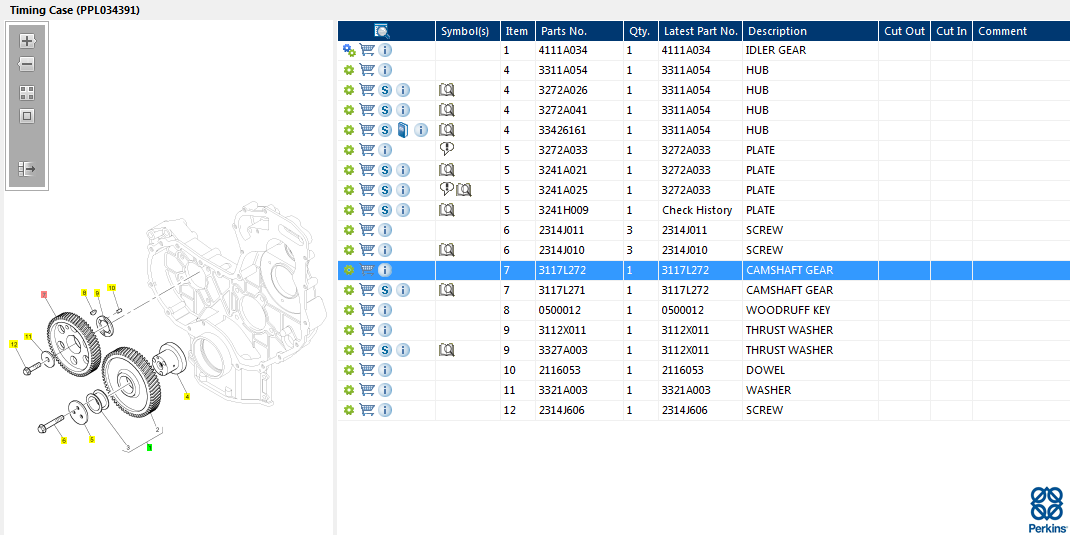The width and height of the screenshot is (1070, 535).
Task: Select callout 4 on the diagram
Action: coord(187,396)
